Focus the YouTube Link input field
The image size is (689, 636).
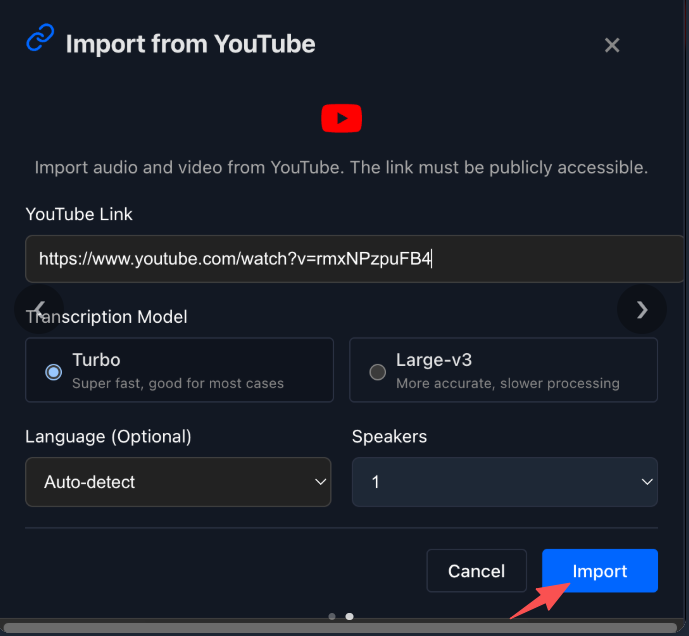point(354,259)
